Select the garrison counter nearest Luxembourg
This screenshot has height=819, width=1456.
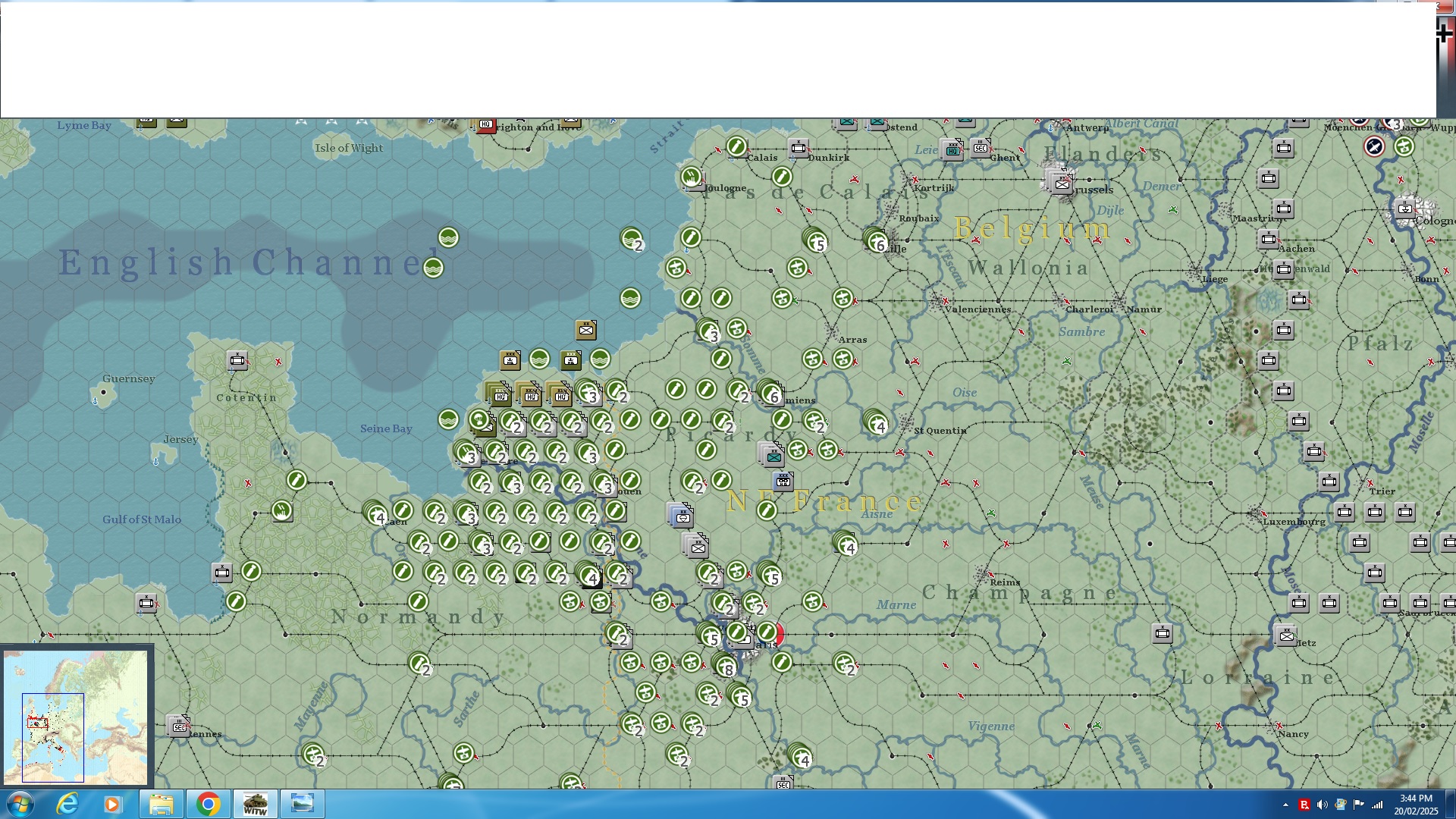(x=1345, y=513)
